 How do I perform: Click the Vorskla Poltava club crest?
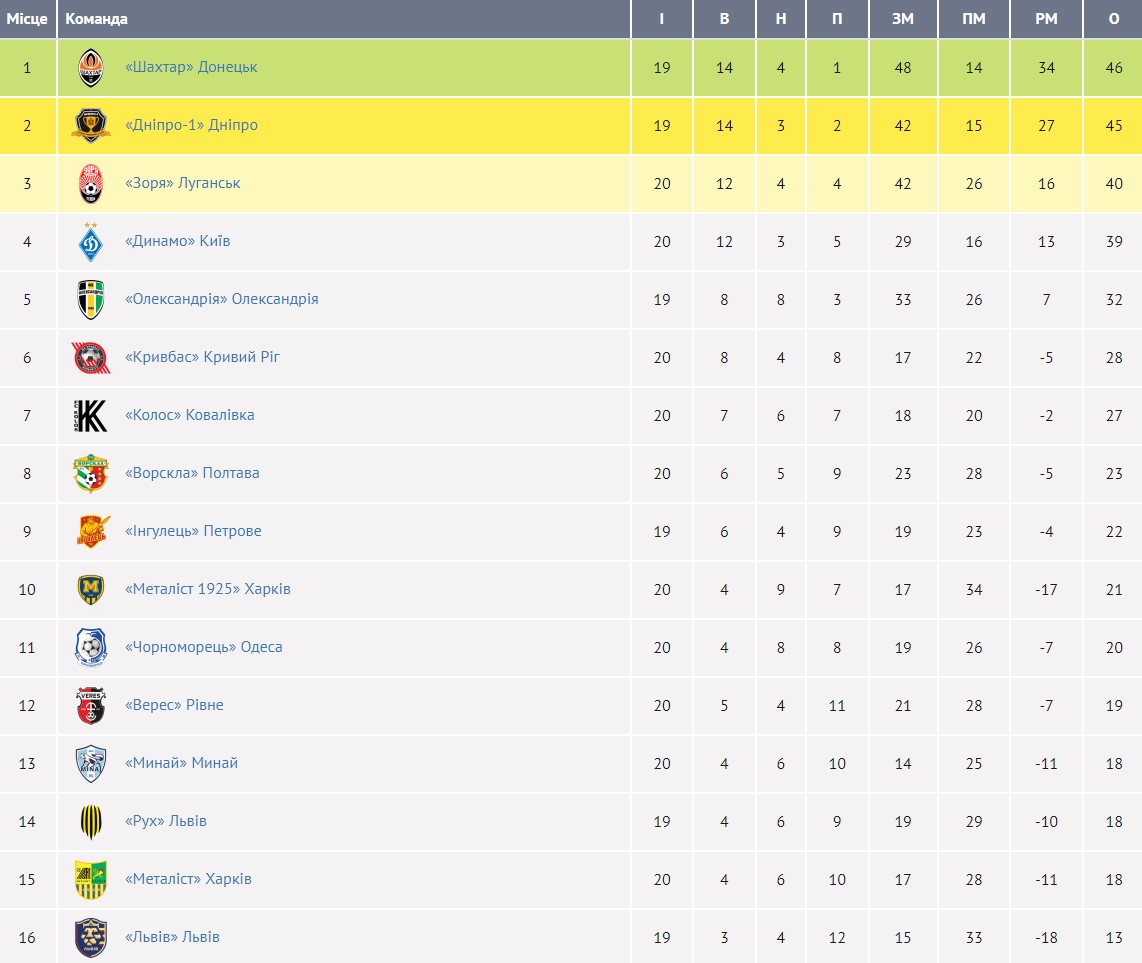91,474
